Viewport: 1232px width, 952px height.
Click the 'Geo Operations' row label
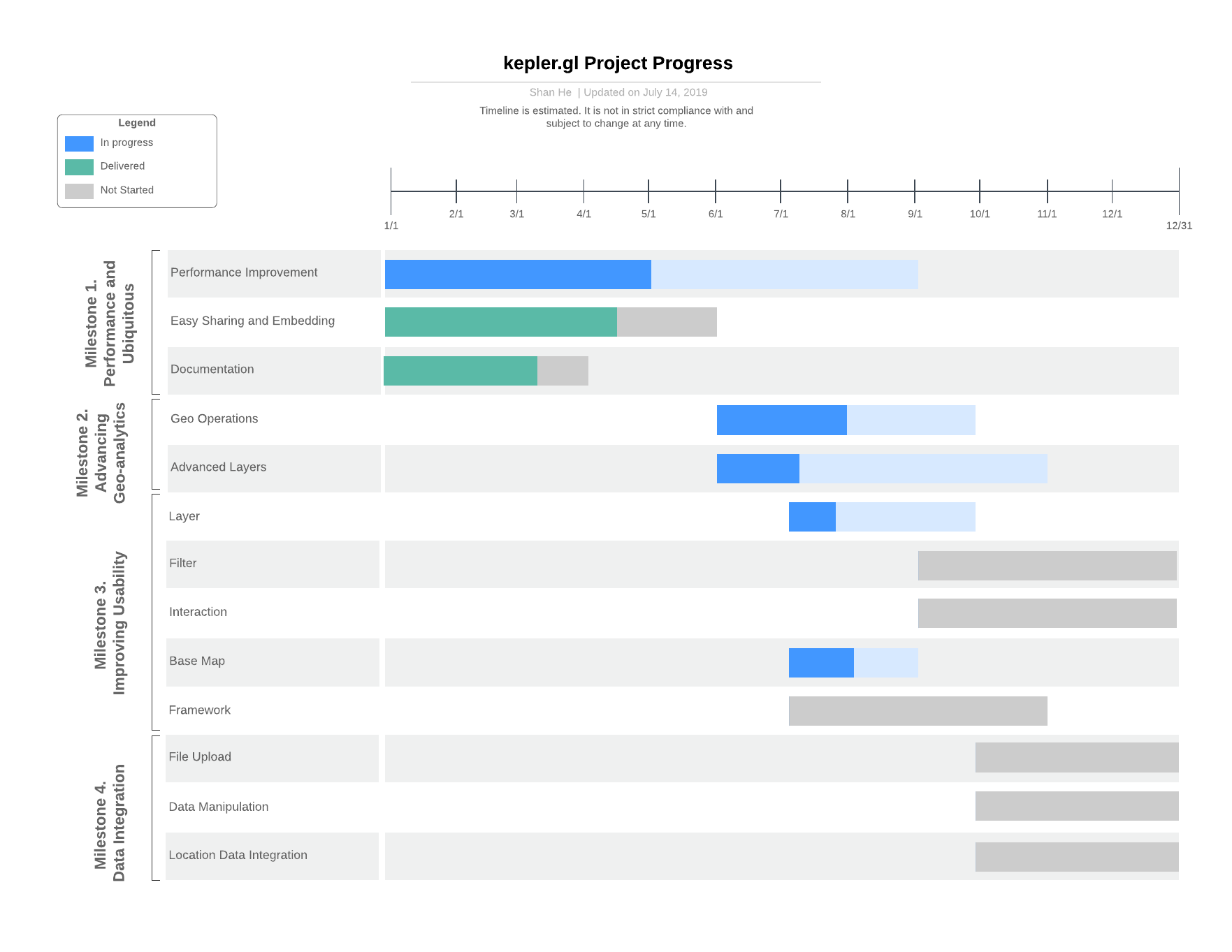pos(215,418)
